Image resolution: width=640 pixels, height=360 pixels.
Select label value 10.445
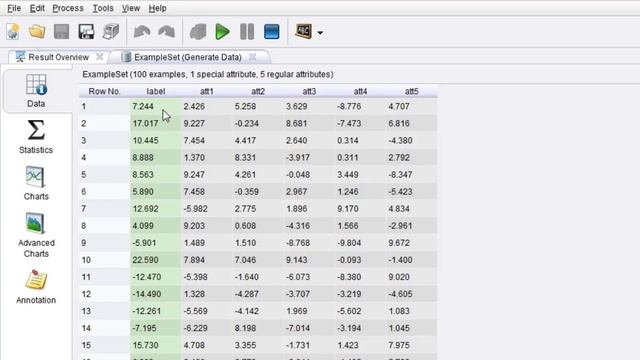click(x=145, y=141)
